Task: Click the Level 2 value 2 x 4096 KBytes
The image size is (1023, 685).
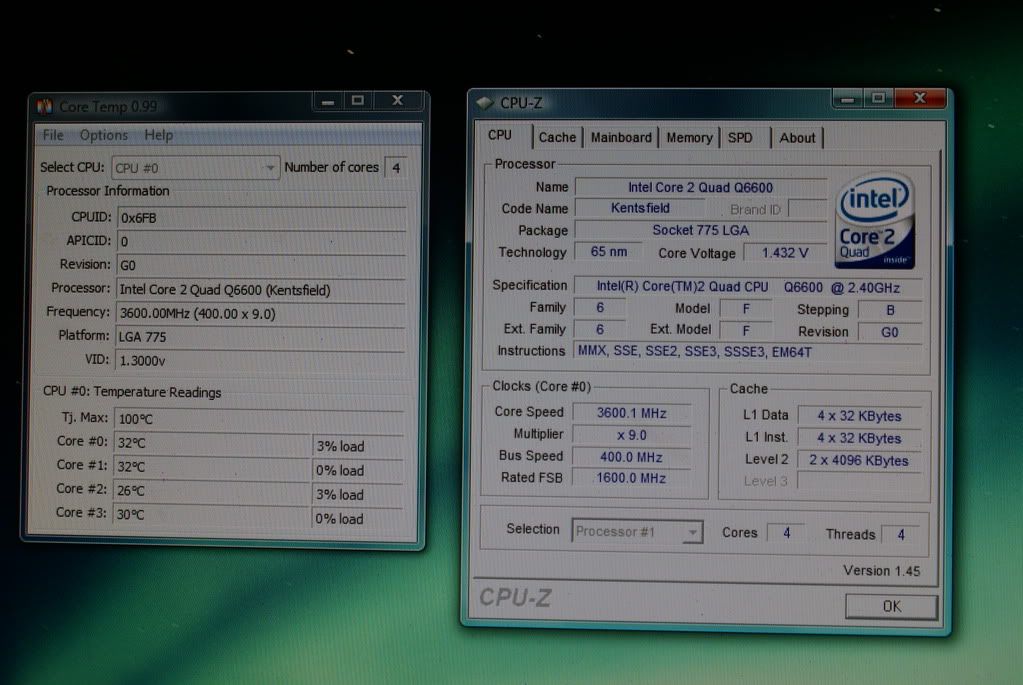Action: coord(859,461)
